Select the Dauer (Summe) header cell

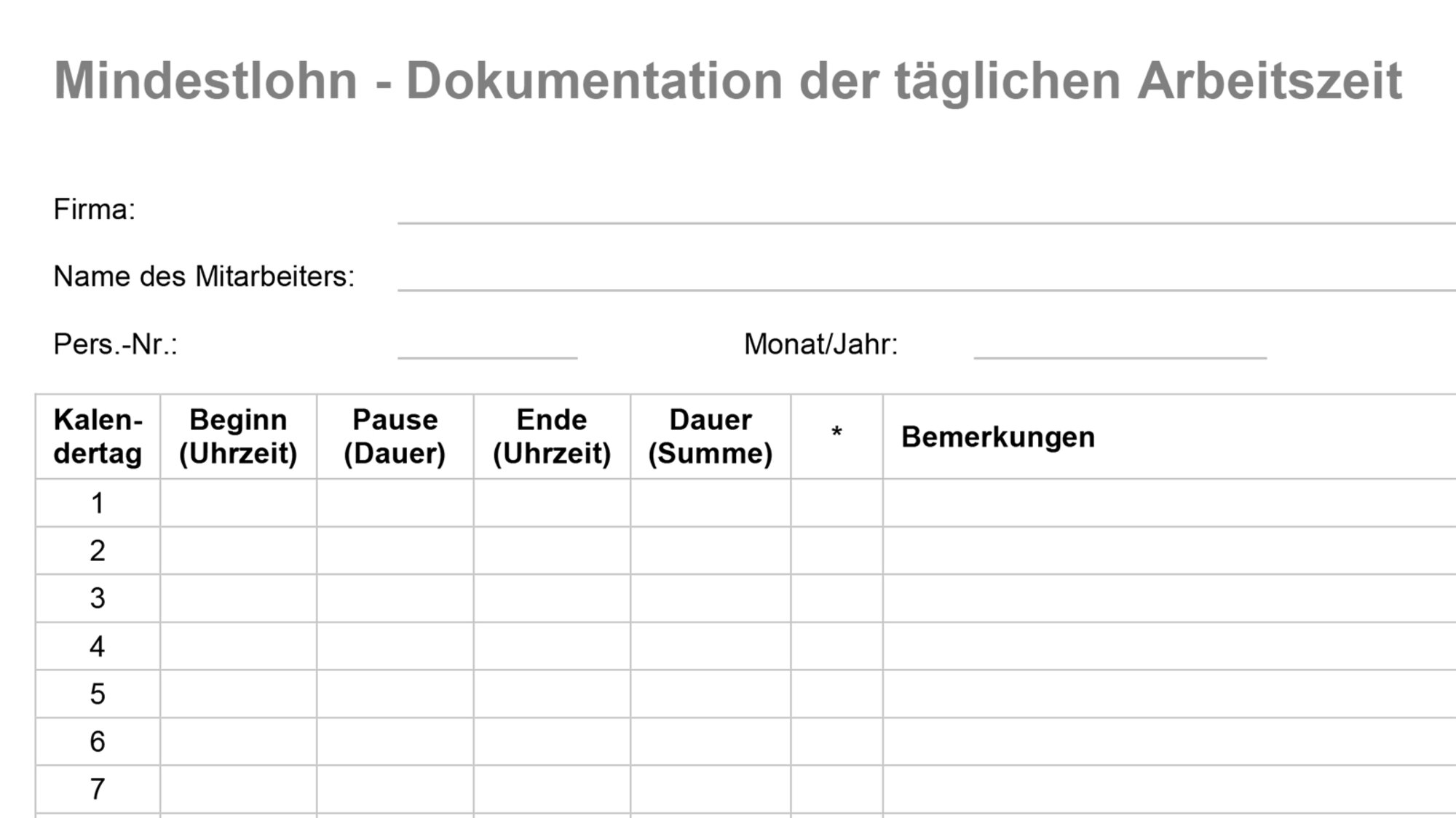point(711,437)
